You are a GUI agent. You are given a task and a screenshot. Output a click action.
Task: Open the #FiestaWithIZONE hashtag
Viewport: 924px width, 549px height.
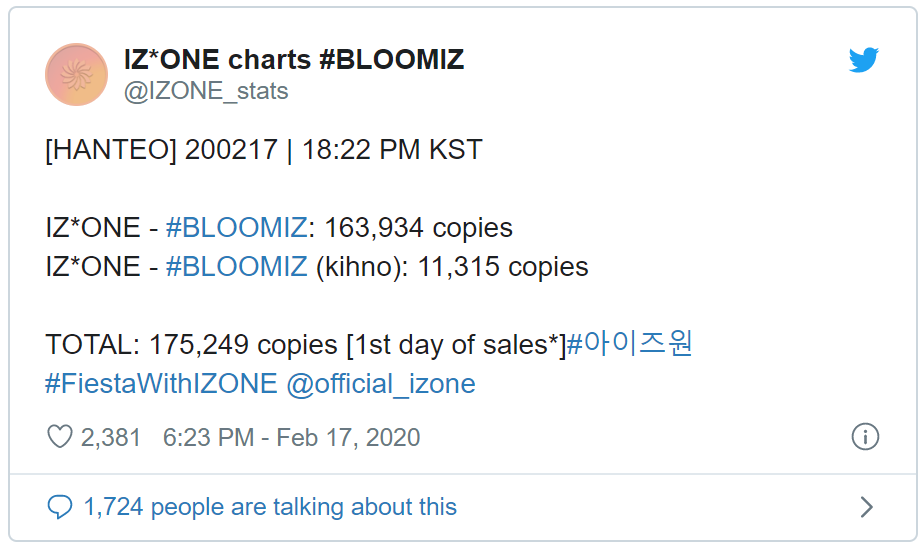click(x=161, y=384)
